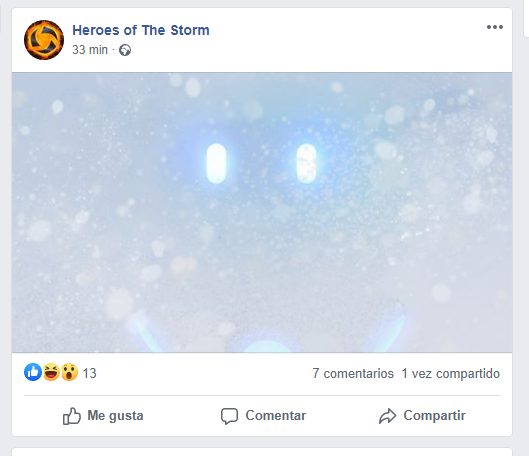Open the post's 33 min timestamp
529x456 pixels.
90,50
